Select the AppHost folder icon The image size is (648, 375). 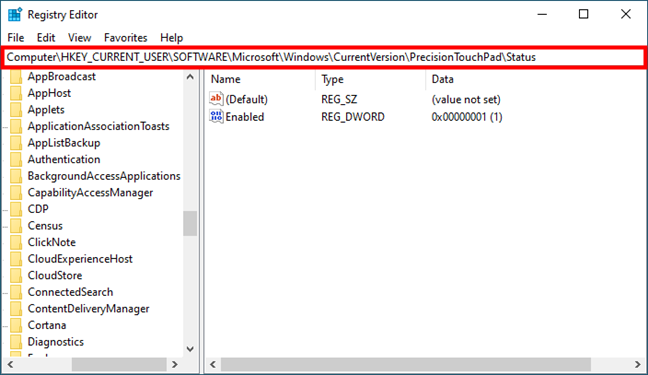[x=16, y=93]
